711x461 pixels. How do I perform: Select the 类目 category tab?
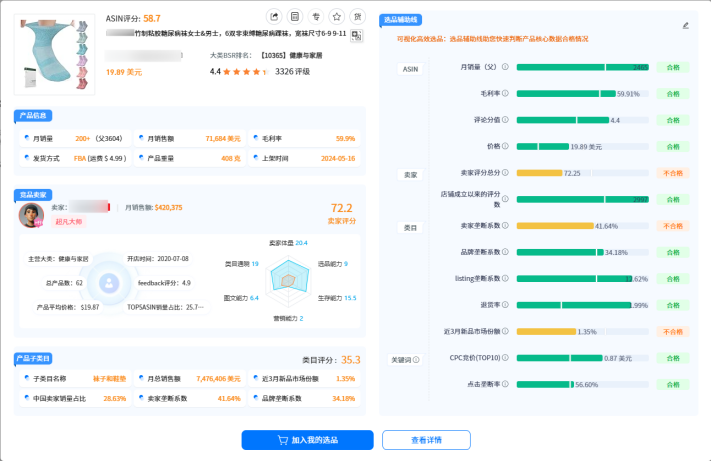click(x=410, y=227)
